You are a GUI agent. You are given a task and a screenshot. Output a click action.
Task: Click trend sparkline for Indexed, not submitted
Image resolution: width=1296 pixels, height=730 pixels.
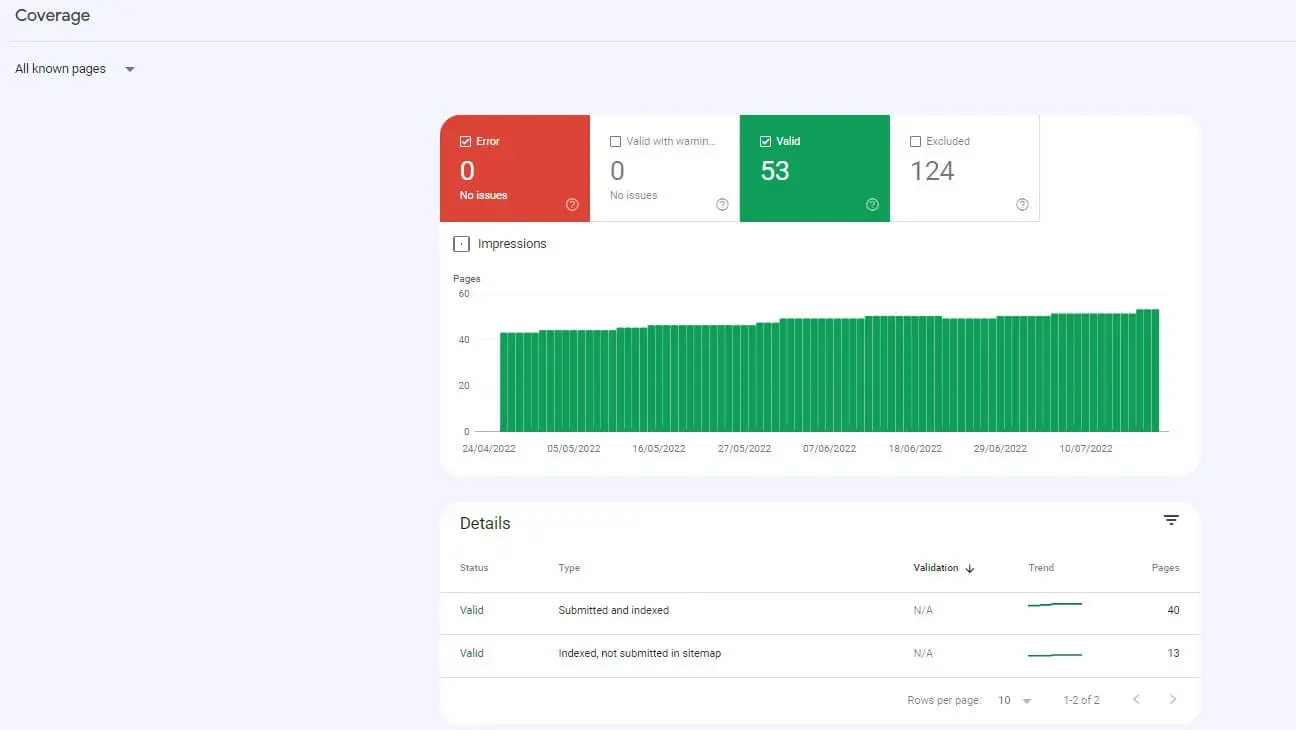click(x=1055, y=655)
